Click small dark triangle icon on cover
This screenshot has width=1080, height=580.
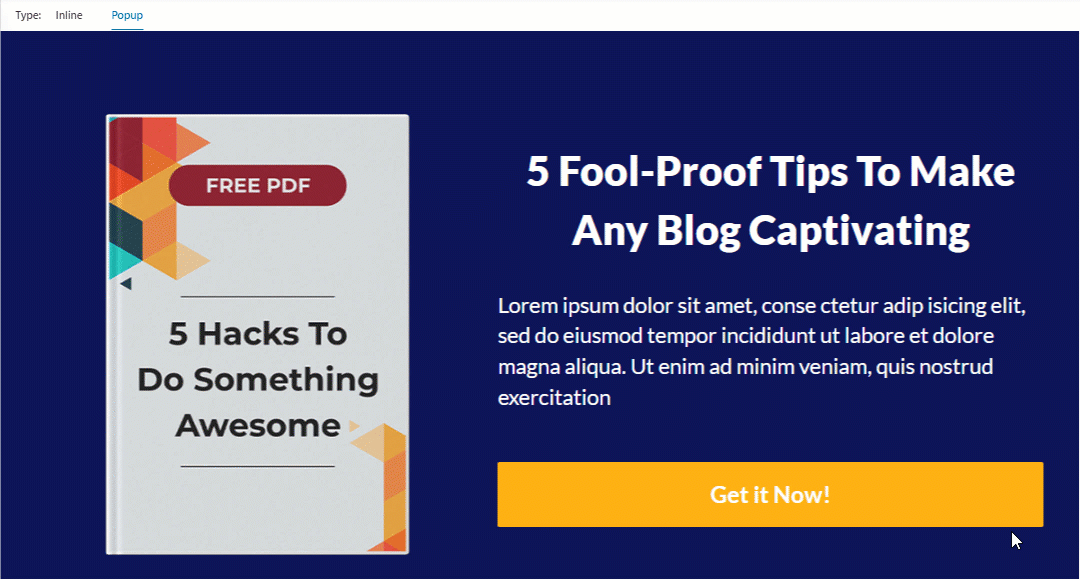(x=125, y=283)
